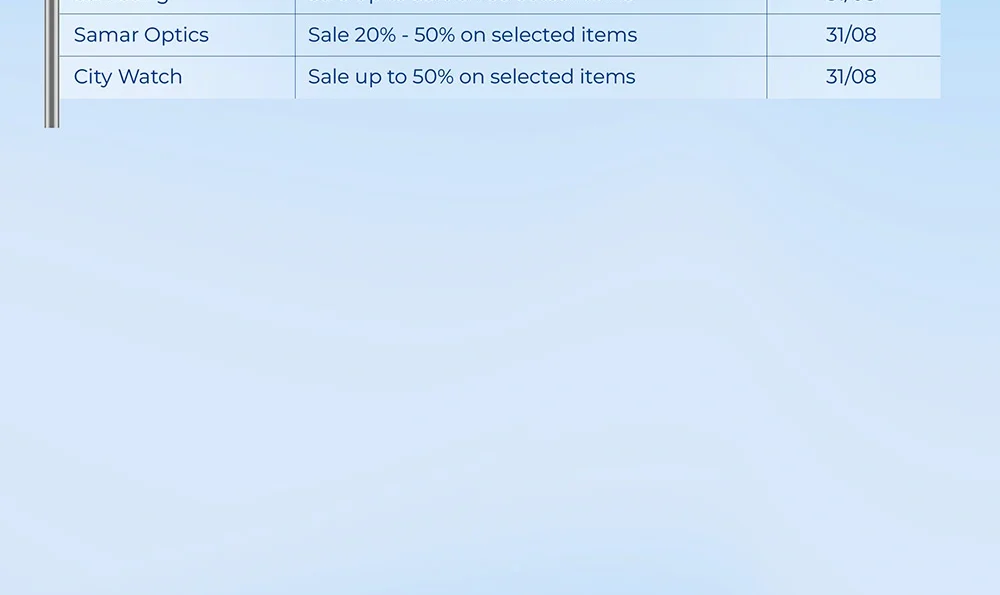Click the 31/08 date for Samar Optics
Viewport: 1000px width, 595px height.
(851, 35)
